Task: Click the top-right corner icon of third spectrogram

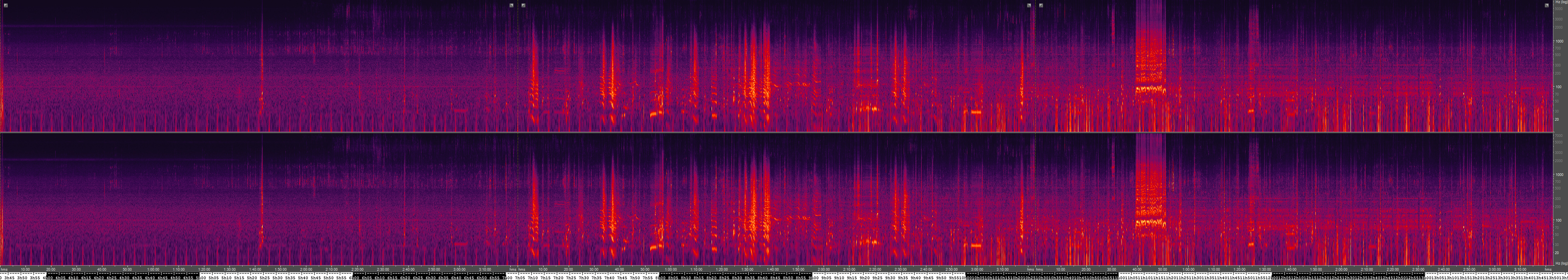Action: click(x=1547, y=5)
